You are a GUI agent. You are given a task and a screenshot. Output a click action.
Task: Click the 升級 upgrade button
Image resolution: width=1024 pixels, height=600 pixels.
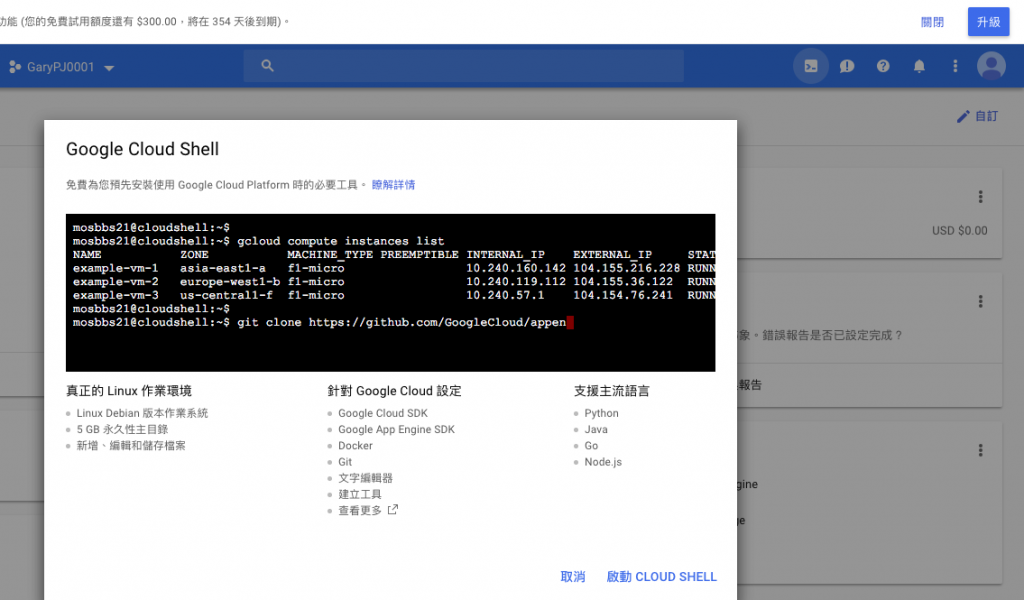(988, 22)
